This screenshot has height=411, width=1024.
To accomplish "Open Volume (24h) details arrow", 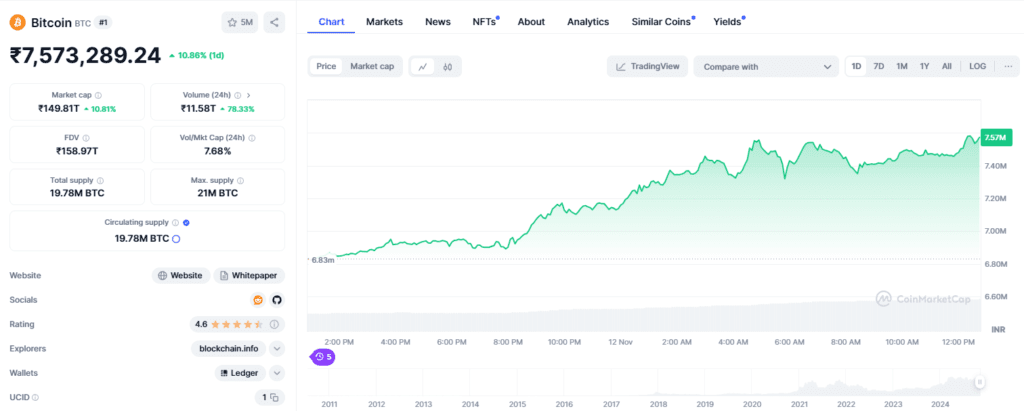I will (x=249, y=95).
